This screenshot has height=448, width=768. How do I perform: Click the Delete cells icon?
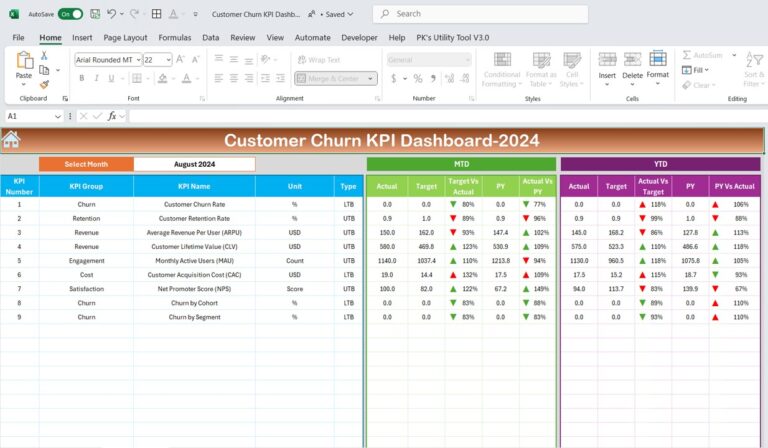point(632,59)
